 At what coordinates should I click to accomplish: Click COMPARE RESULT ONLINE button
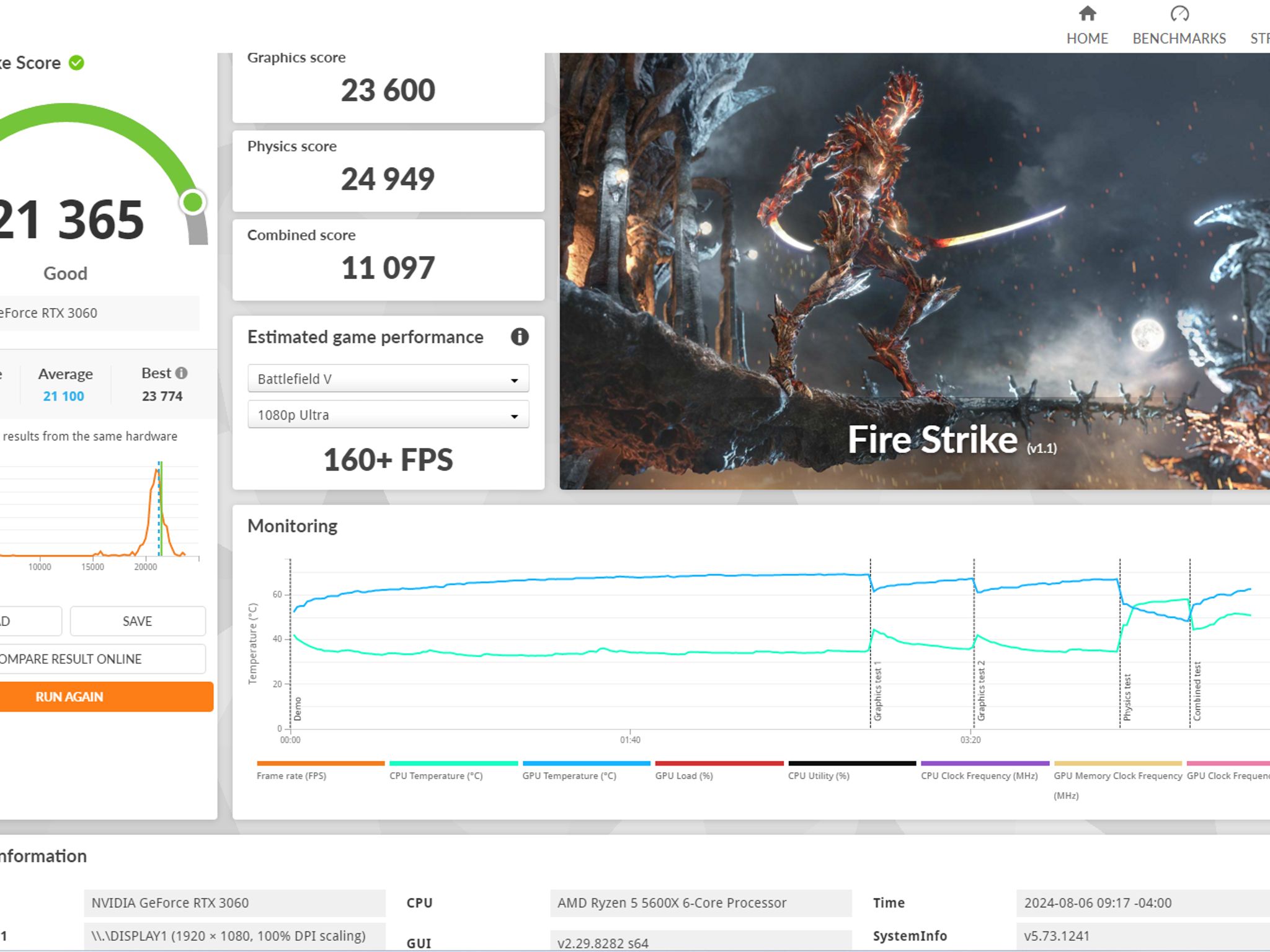pos(103,659)
